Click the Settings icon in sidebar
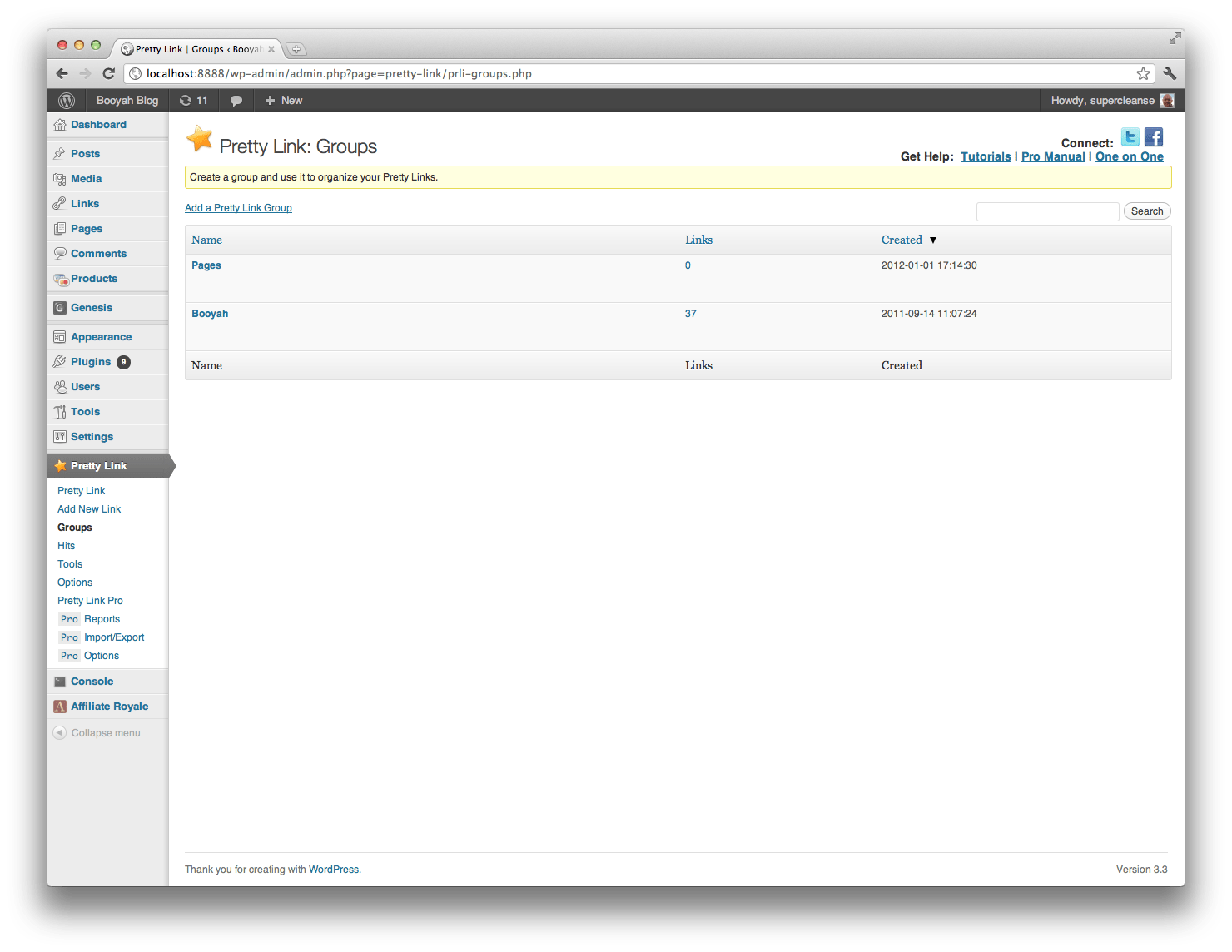1232x952 pixels. 60,437
